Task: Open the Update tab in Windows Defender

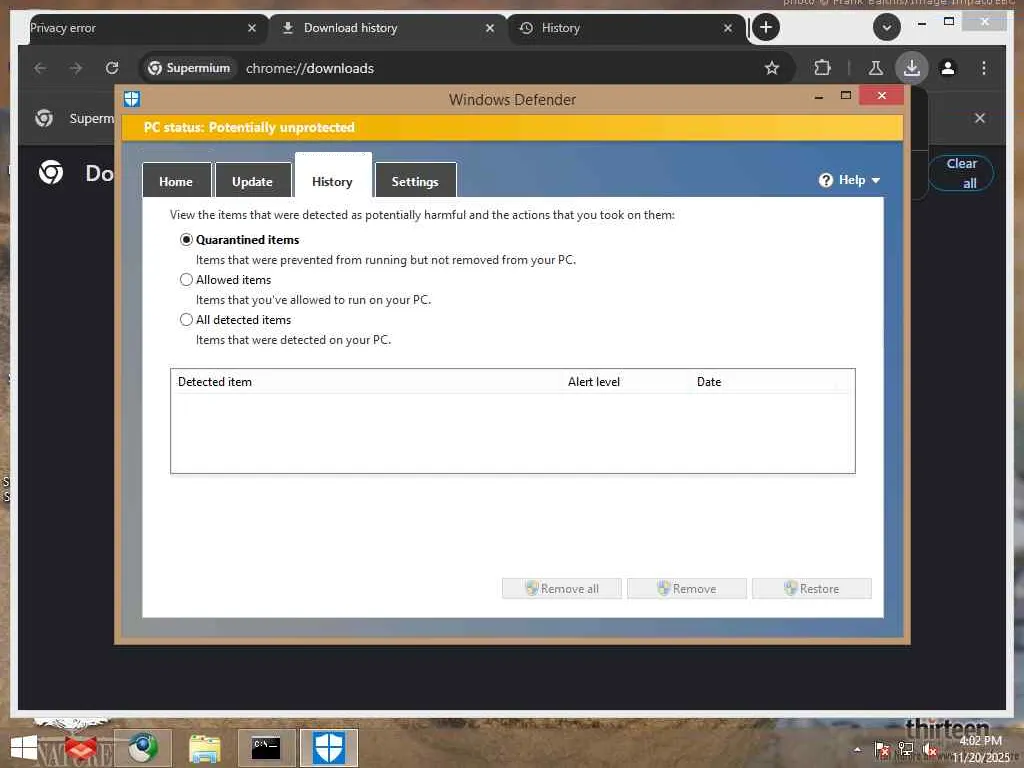Action: [x=253, y=181]
